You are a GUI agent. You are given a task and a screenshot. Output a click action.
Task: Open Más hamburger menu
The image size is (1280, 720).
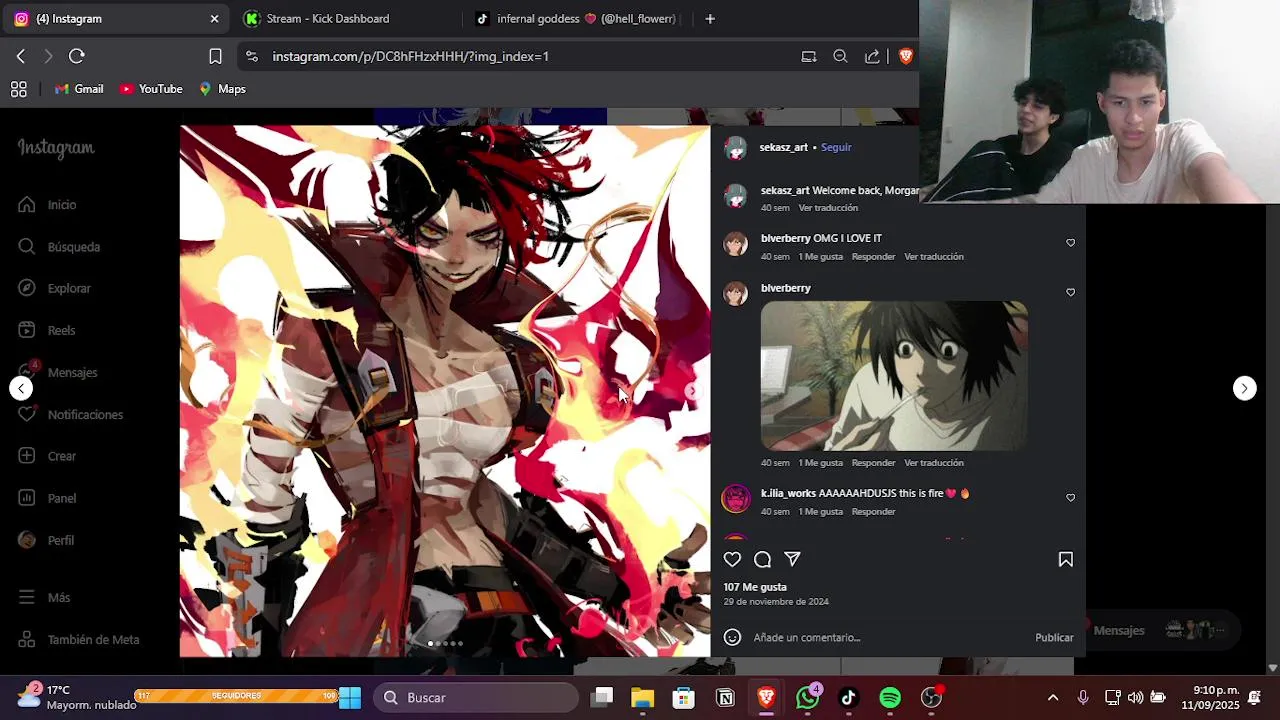coord(27,597)
